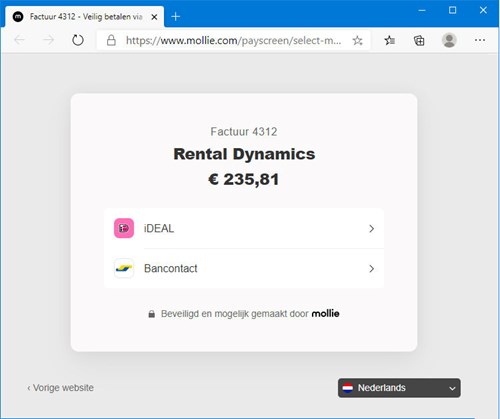Open the Collections icon

click(419, 41)
